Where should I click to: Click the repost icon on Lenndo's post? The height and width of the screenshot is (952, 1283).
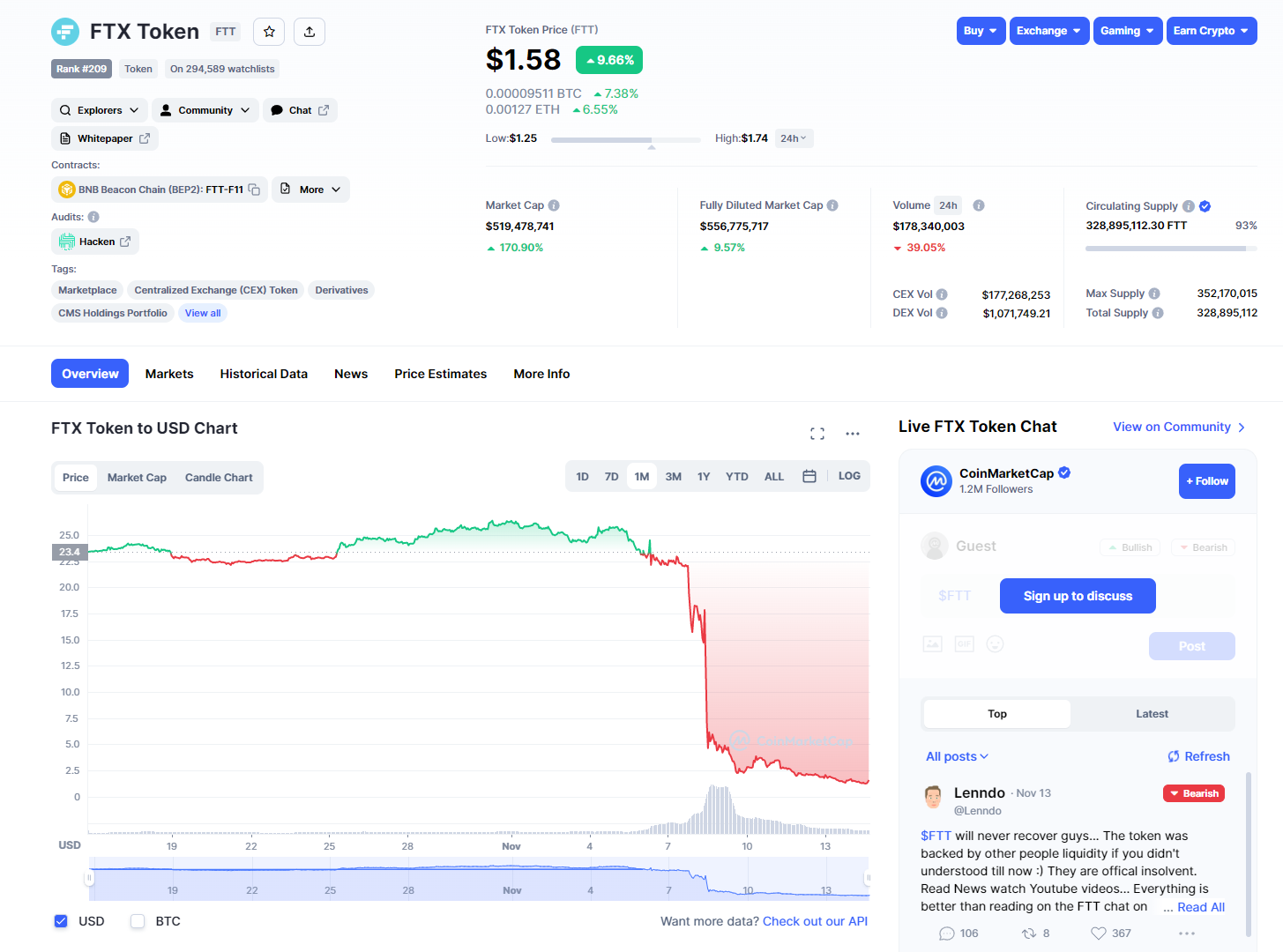pos(1029,933)
